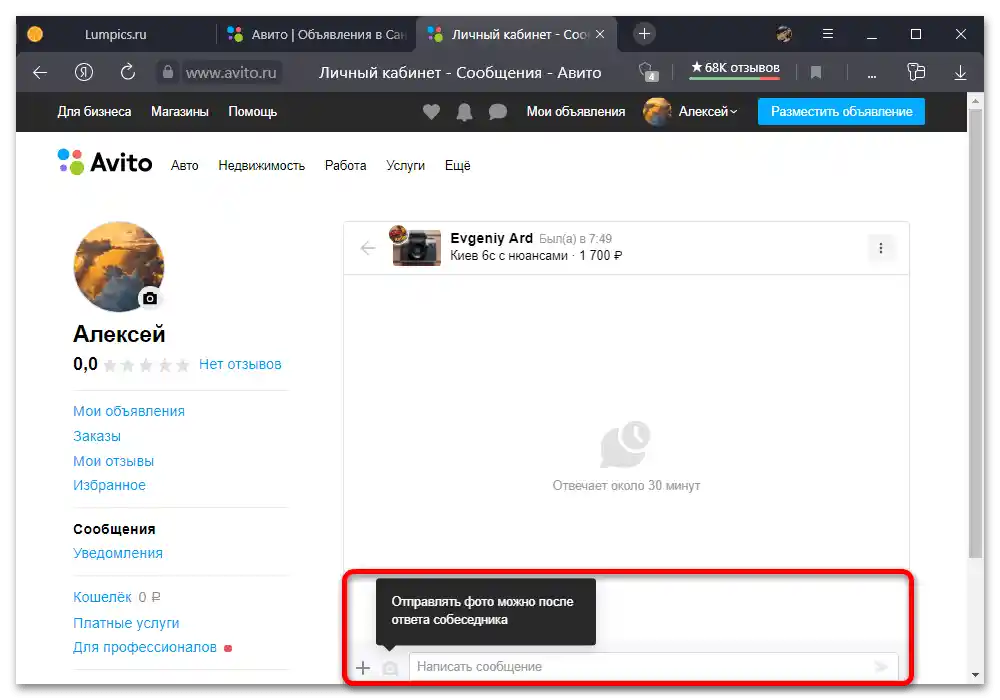Open the browser hamburger menu
Viewport: 1000px width, 700px height.
[828, 34]
